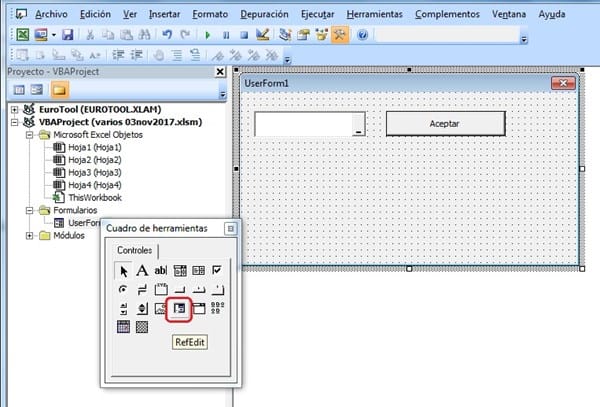Click the View Object icon in Project panel

point(37,90)
